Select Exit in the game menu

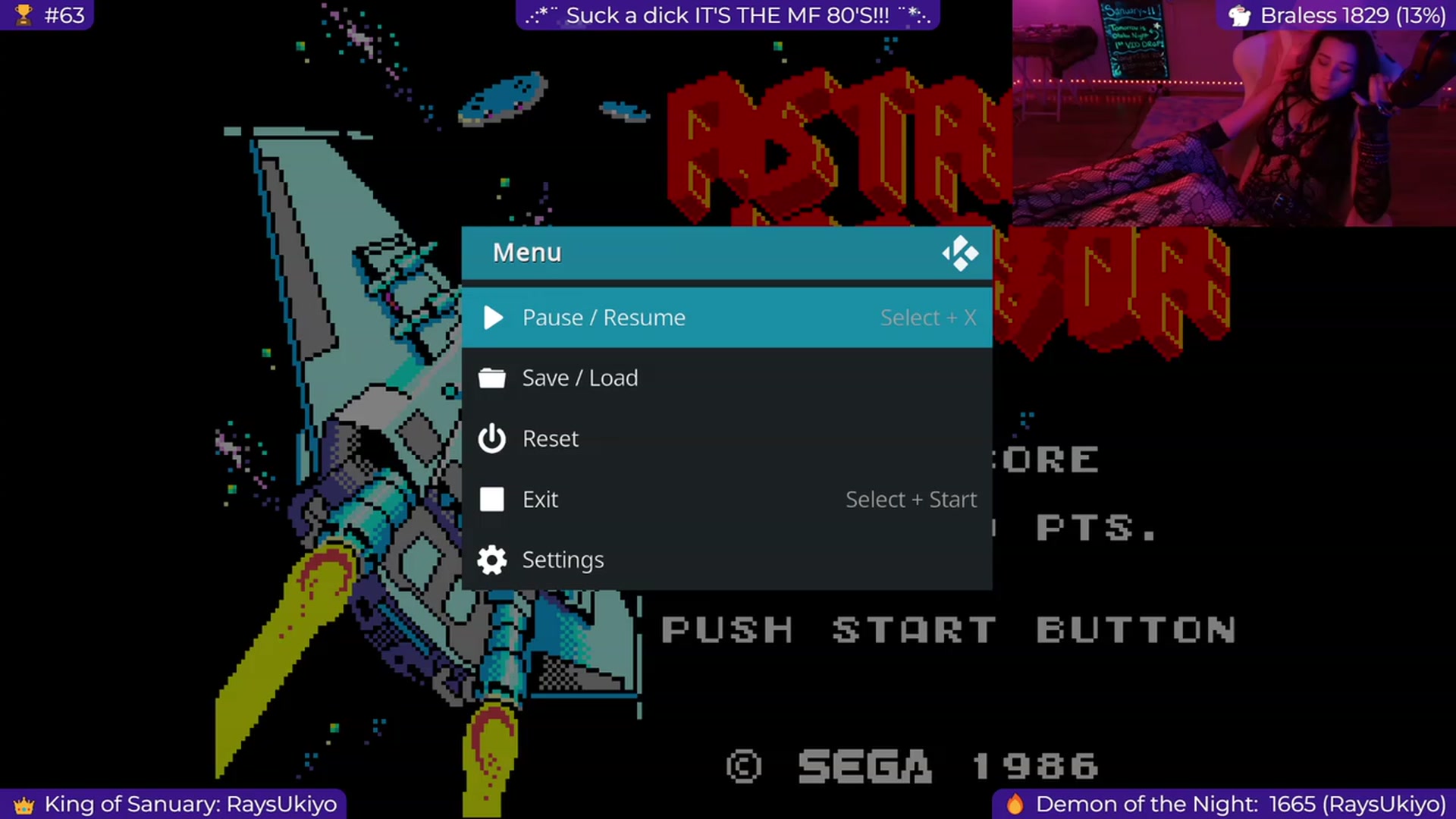point(726,499)
